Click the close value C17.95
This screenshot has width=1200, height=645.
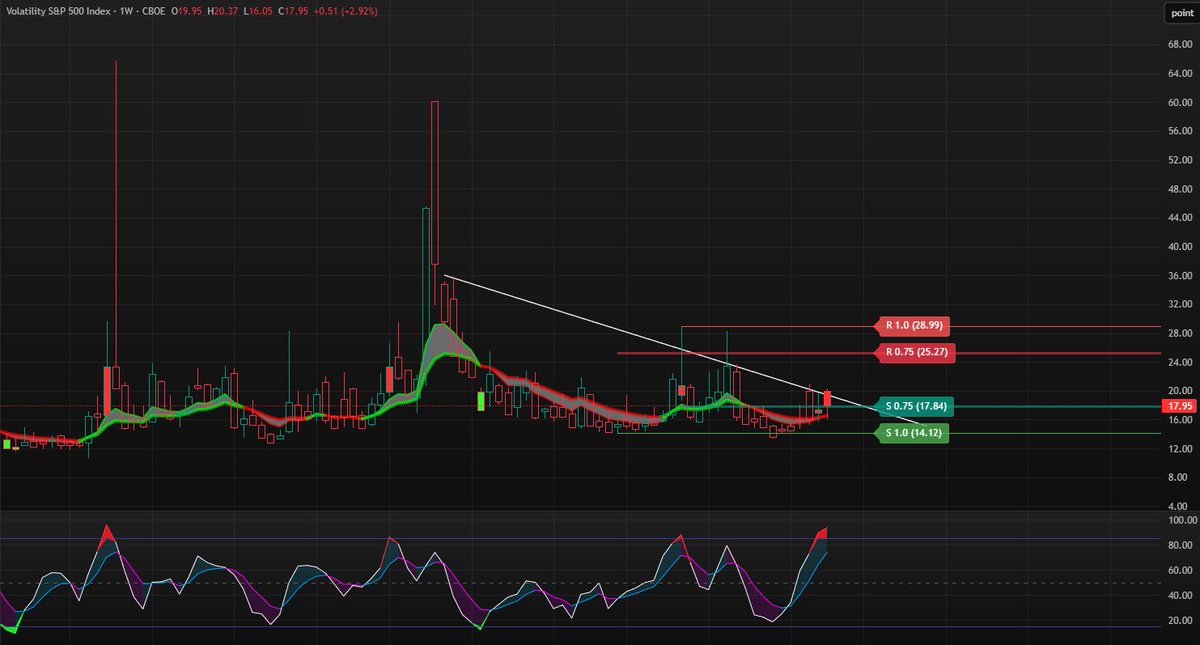tap(293, 11)
